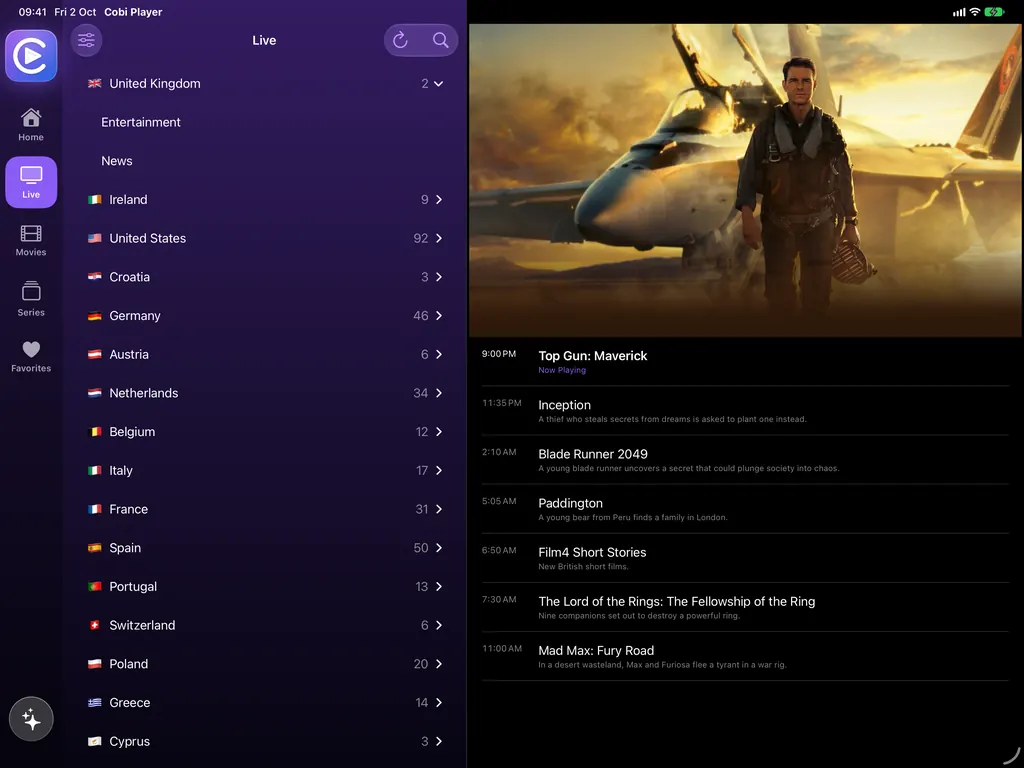Screen dimensions: 1024x768
Task: Expand the Belgium channel group
Action: (264, 432)
